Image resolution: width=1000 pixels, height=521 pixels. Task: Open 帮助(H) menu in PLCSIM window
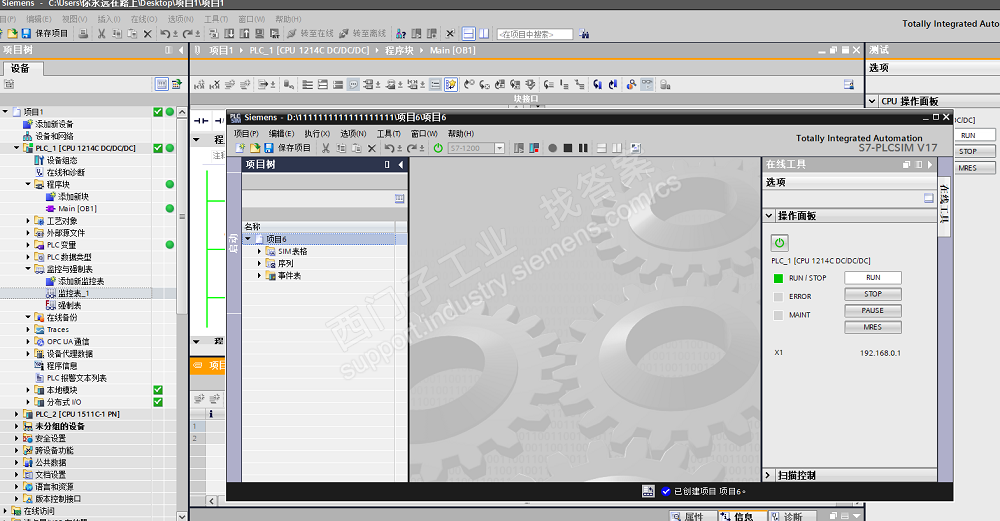coord(460,133)
